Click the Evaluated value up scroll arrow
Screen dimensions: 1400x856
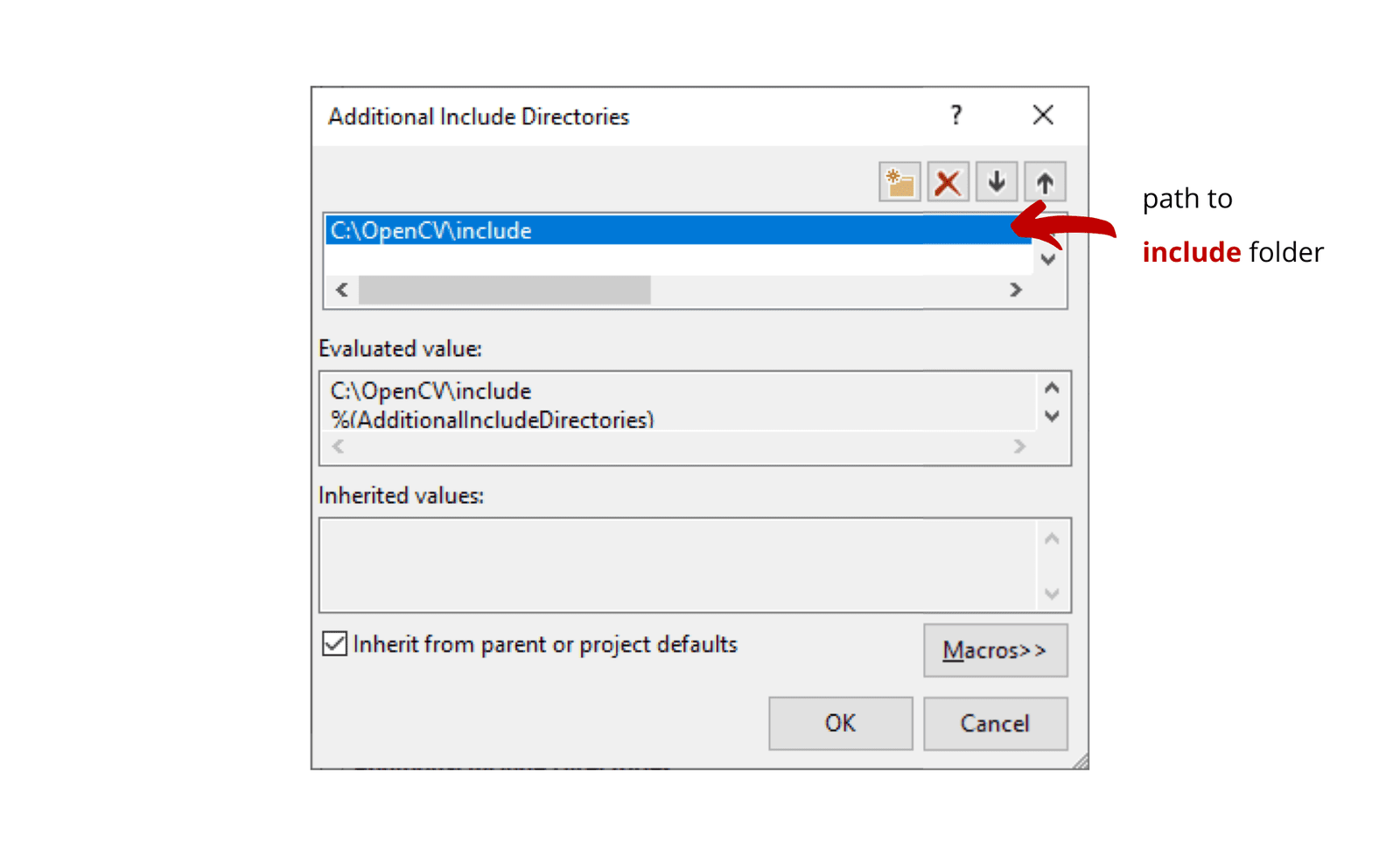1052,388
